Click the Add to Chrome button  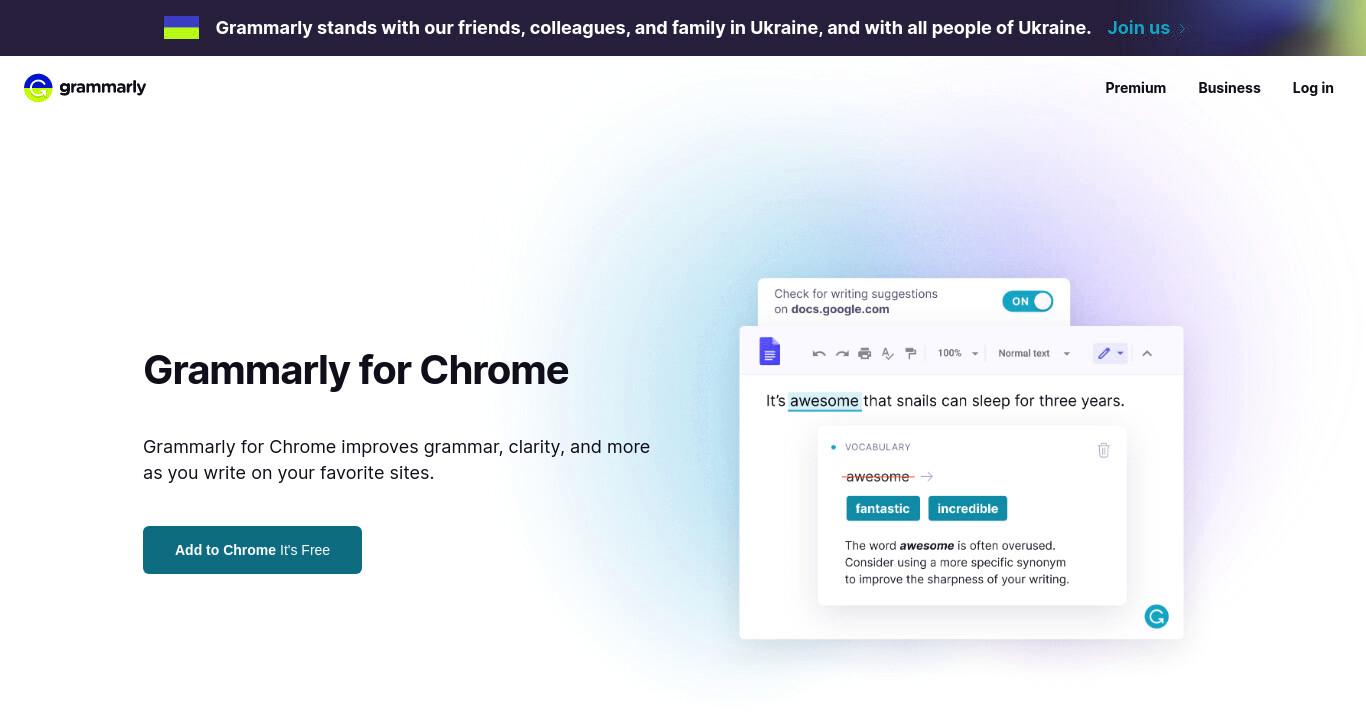(252, 550)
